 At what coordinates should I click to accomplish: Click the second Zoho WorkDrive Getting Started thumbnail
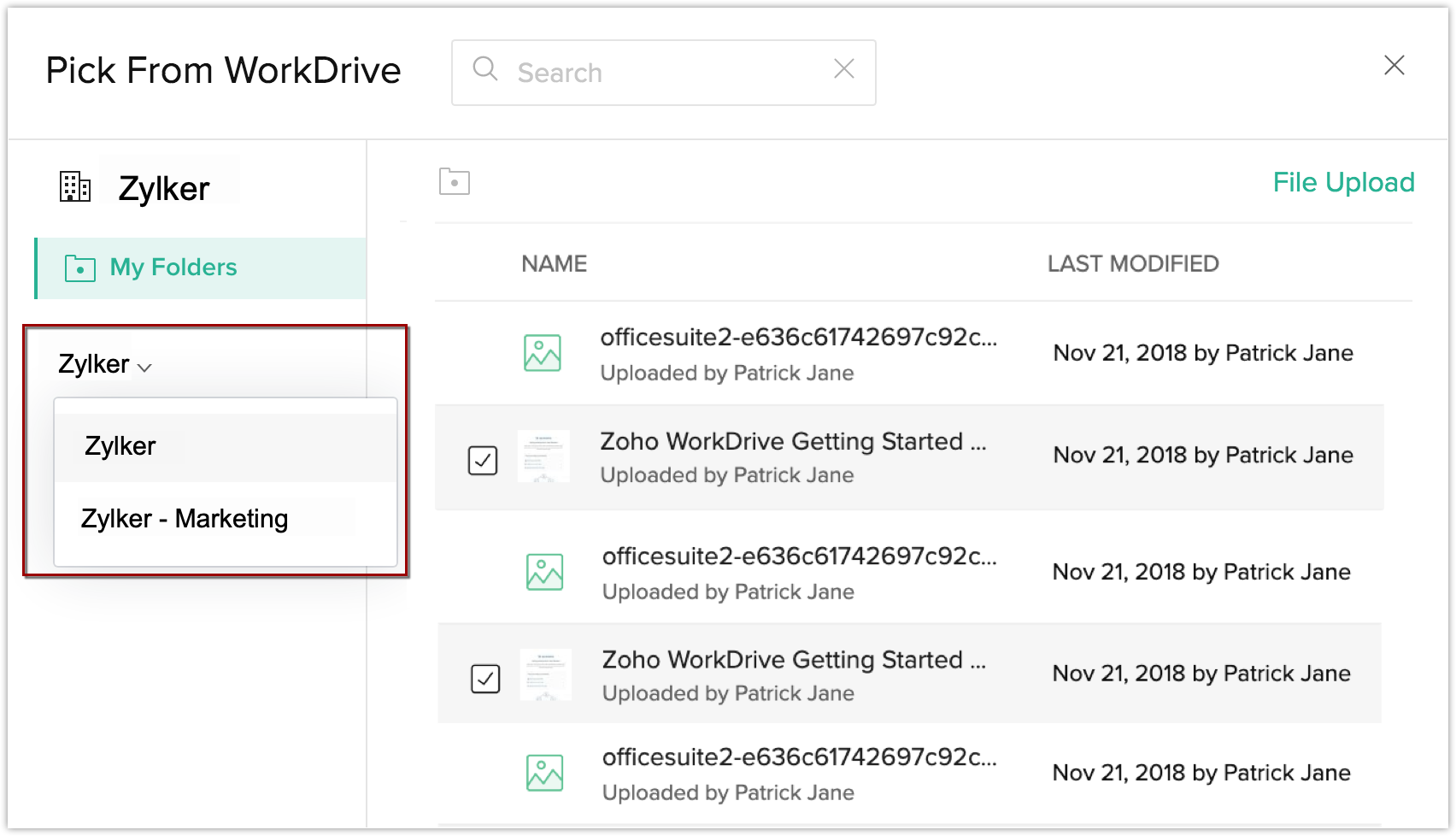pyautogui.click(x=546, y=674)
